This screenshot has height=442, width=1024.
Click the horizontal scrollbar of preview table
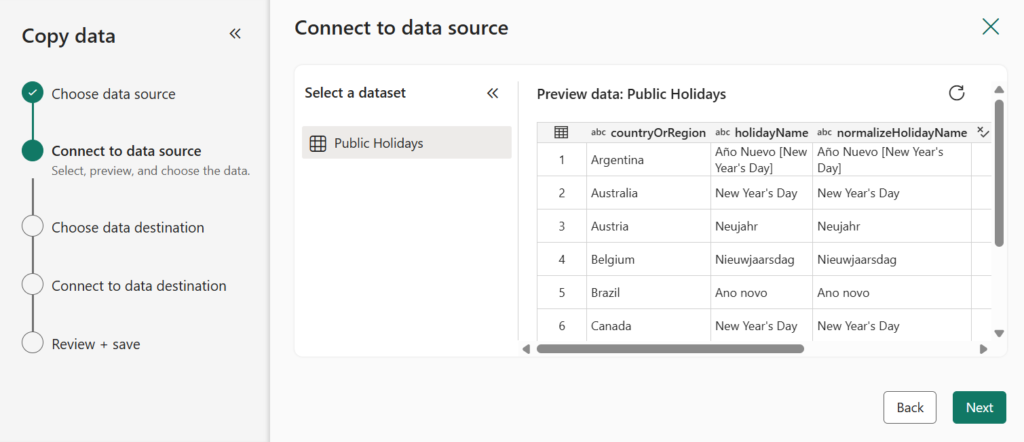tap(670, 349)
